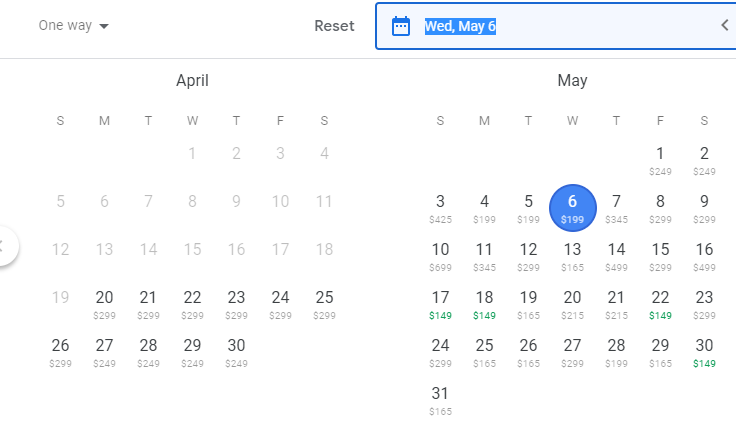Choose May 30 with $149 fare

pyautogui.click(x=704, y=350)
